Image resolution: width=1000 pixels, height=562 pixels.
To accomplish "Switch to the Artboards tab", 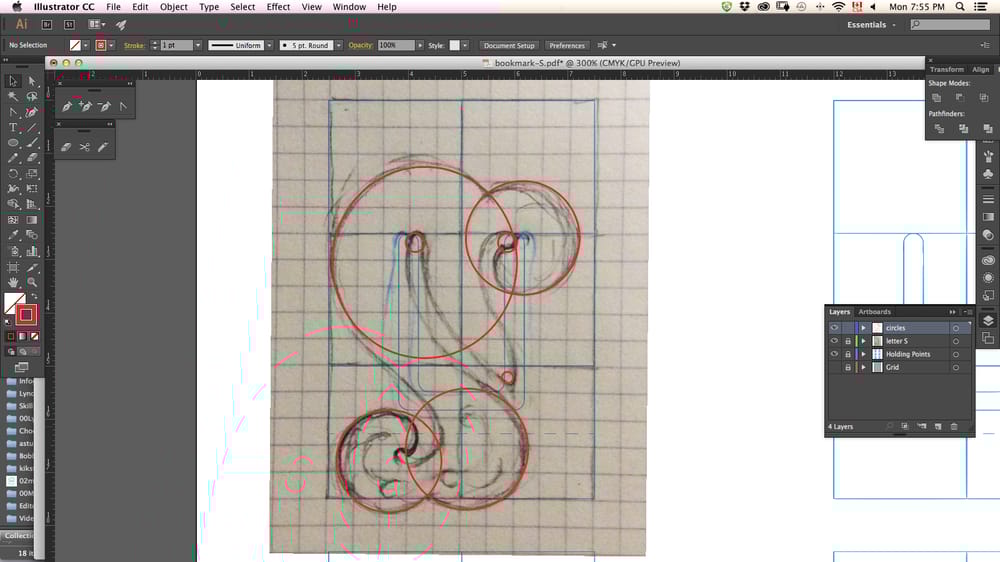I will coord(874,312).
